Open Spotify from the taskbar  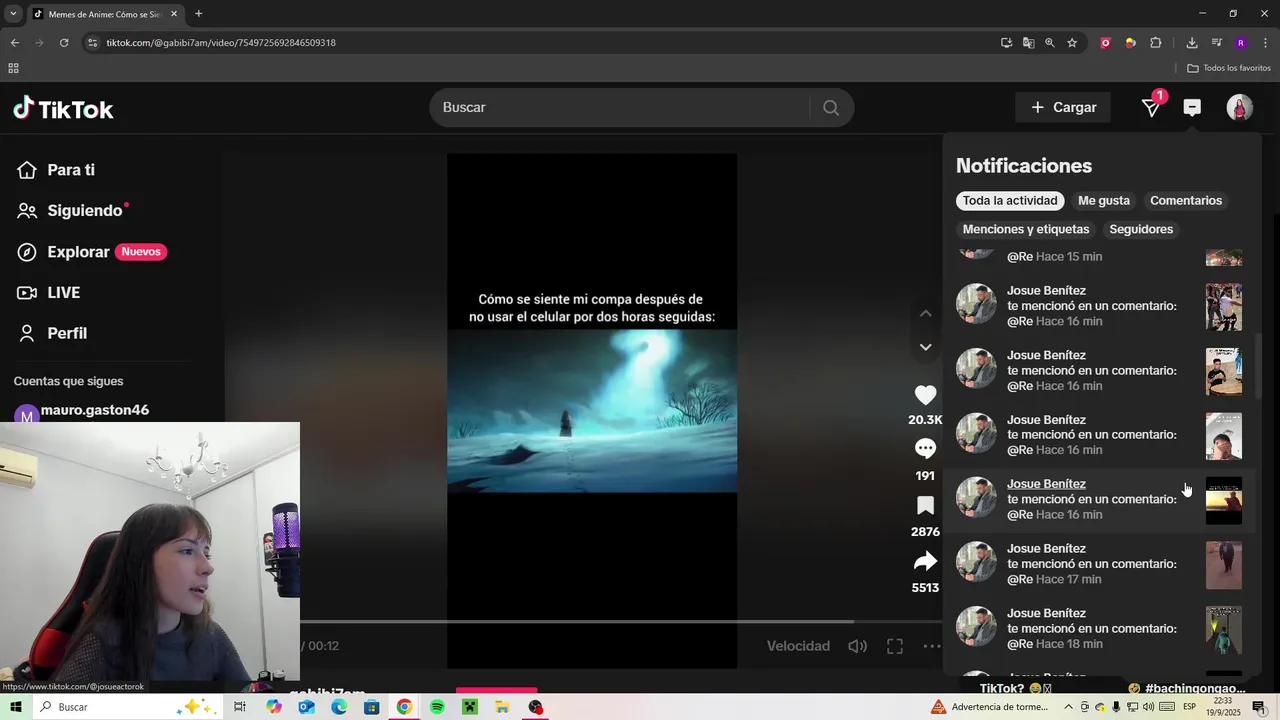click(x=437, y=707)
